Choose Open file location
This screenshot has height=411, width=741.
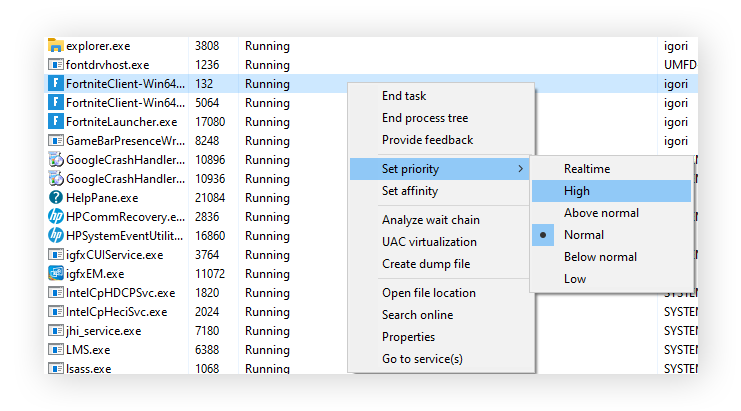pyautogui.click(x=428, y=293)
